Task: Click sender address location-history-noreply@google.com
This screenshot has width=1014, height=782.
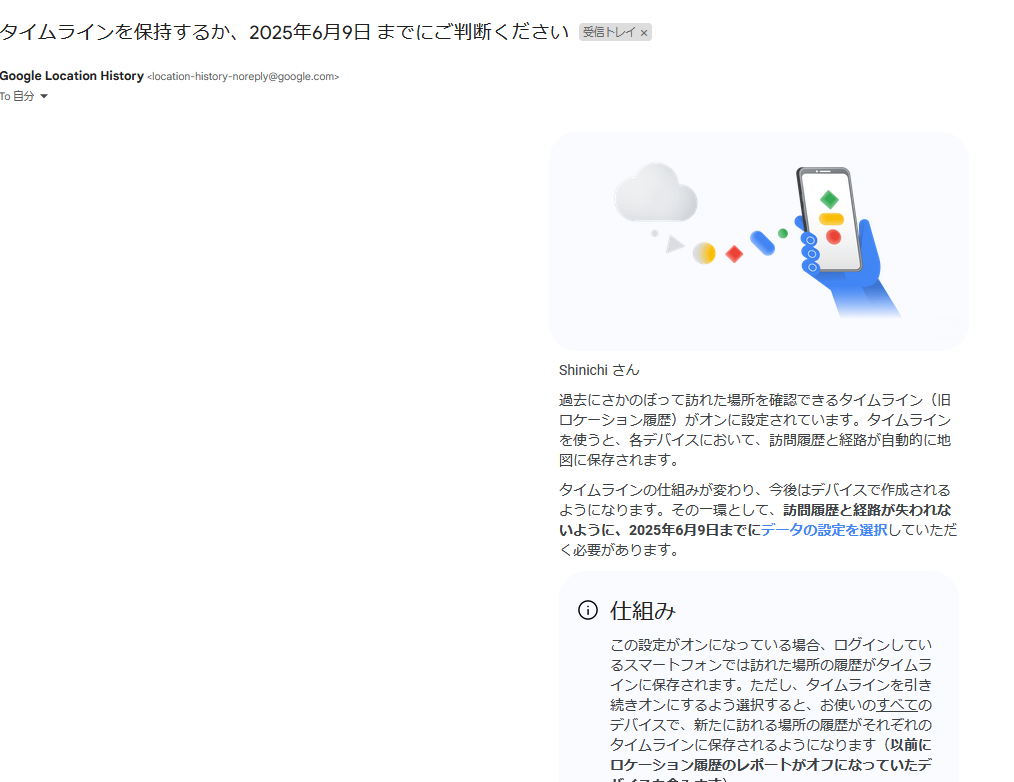Action: [243, 76]
